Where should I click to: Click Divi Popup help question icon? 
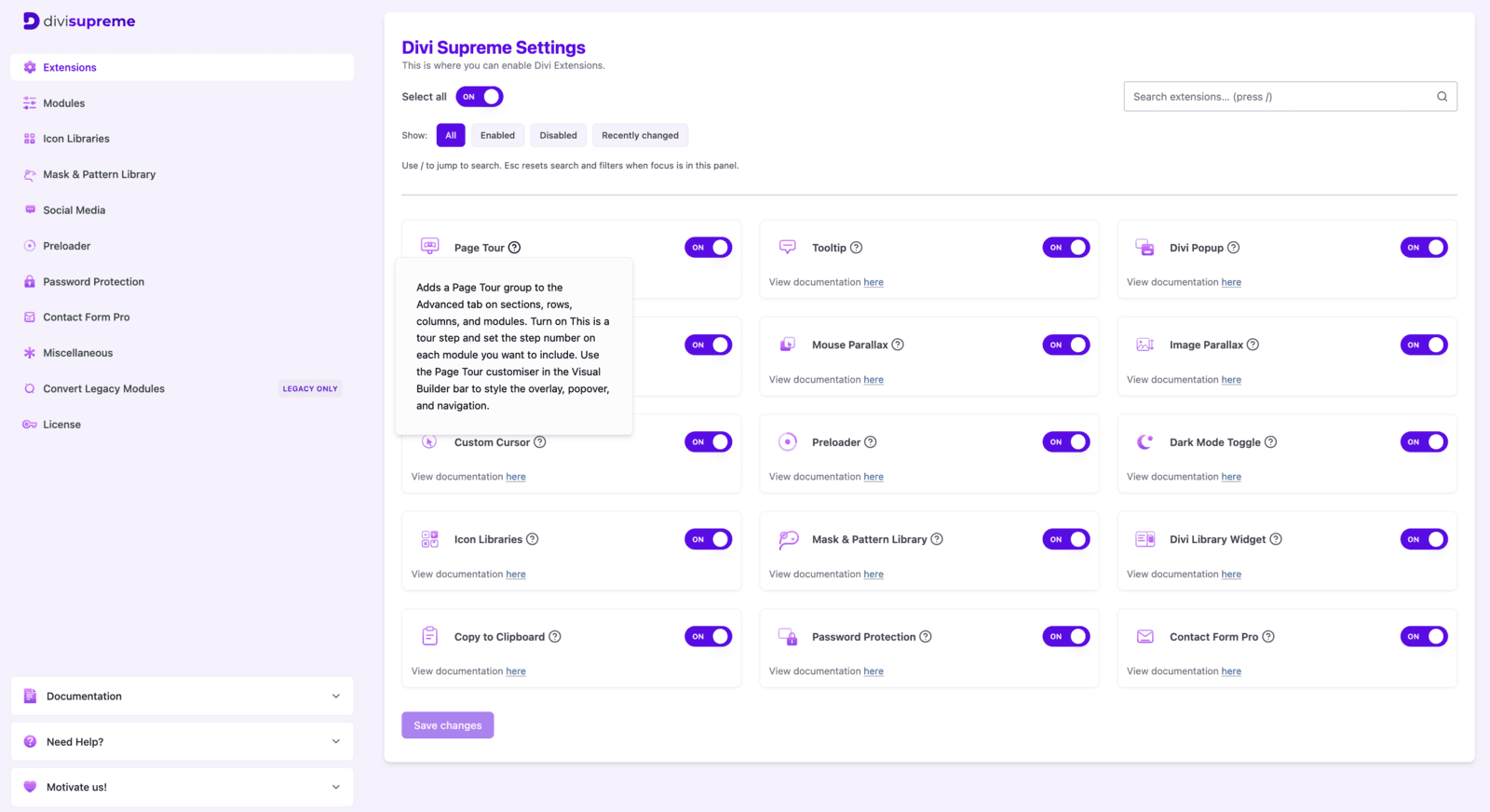[x=1233, y=248]
